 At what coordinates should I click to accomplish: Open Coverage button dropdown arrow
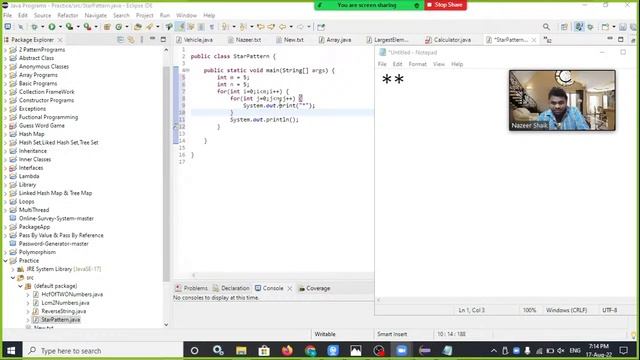(x=78, y=27)
